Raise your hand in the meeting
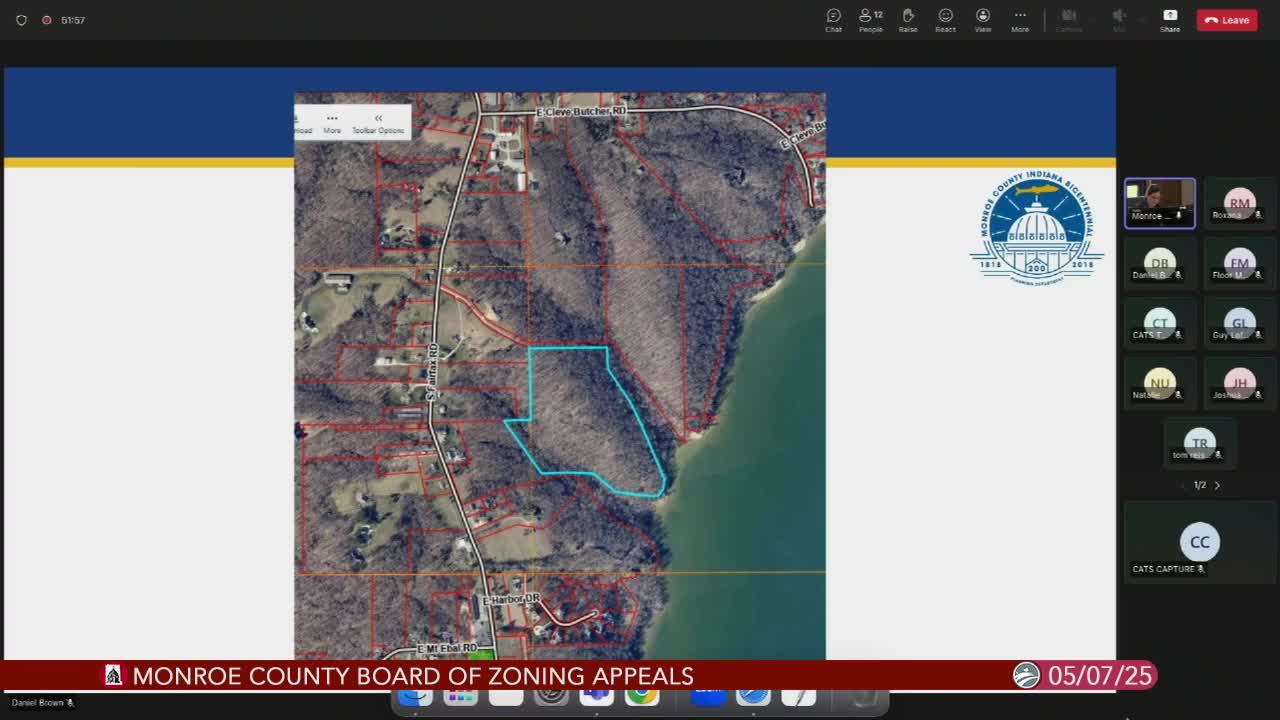Viewport: 1280px width, 720px height. click(908, 19)
